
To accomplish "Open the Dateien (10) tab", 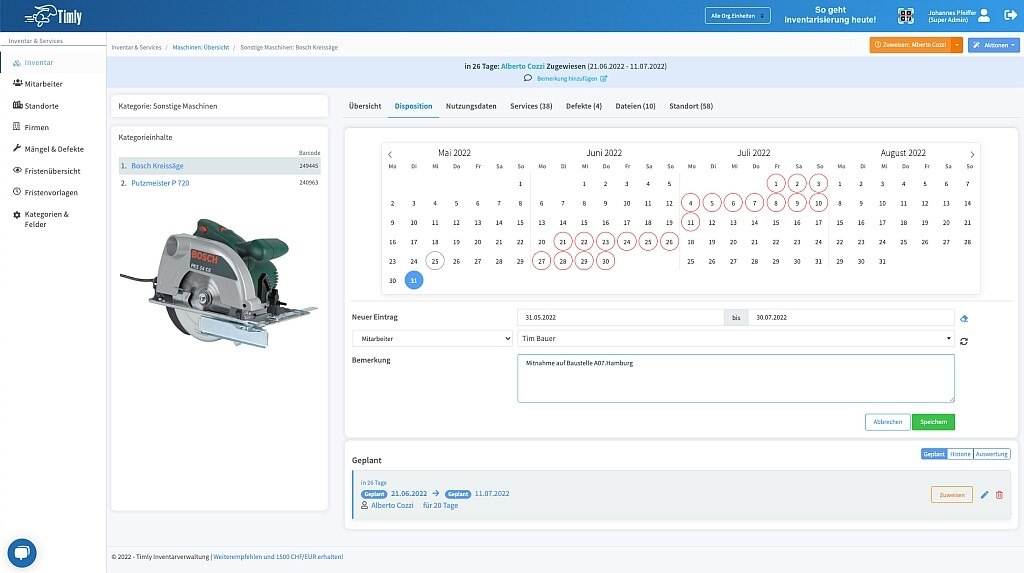I will tap(635, 106).
